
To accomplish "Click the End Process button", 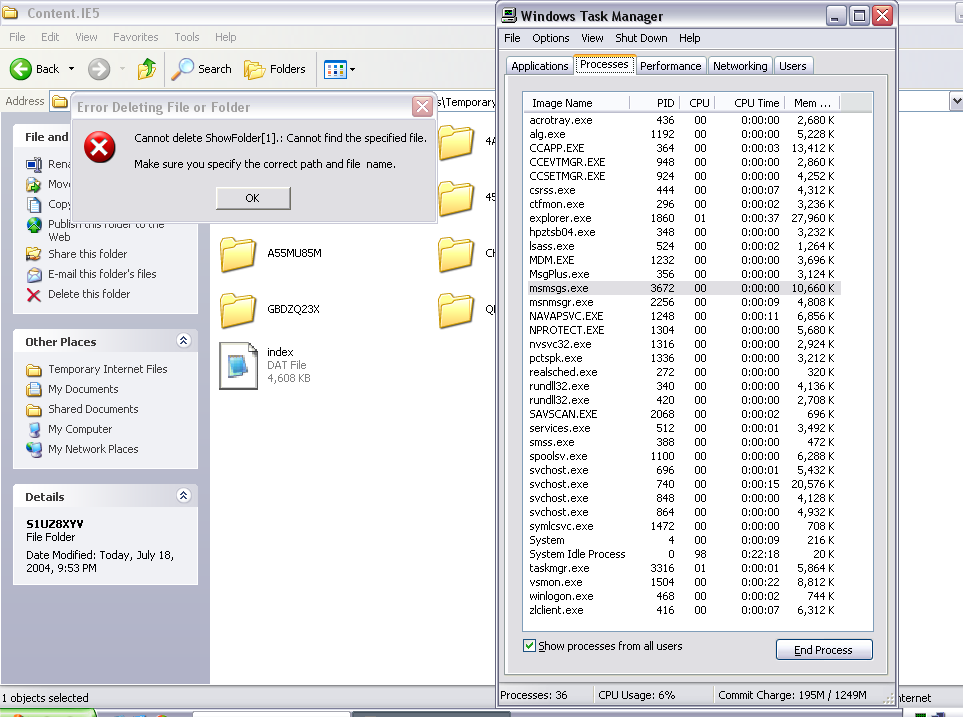I will [x=824, y=650].
